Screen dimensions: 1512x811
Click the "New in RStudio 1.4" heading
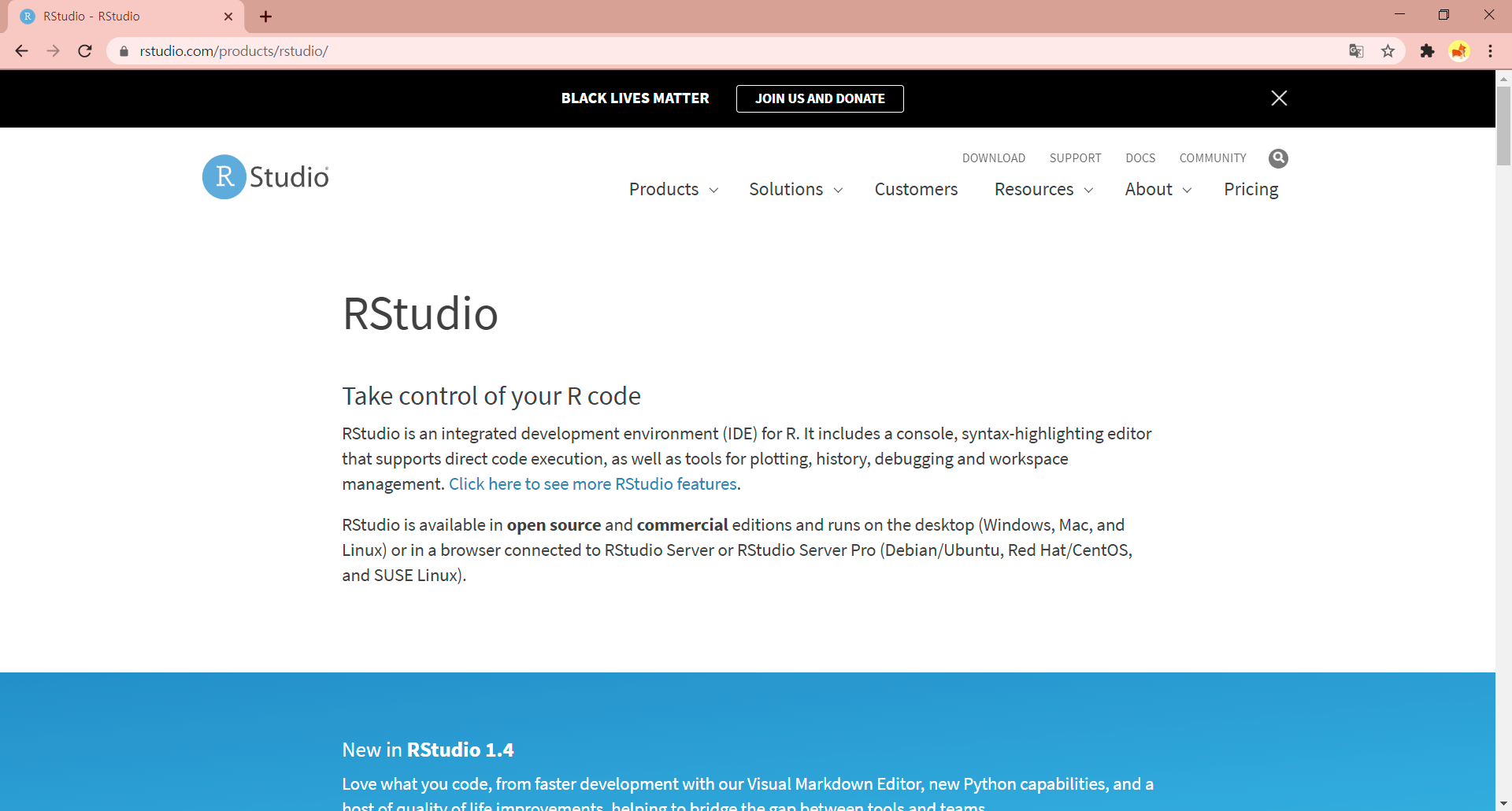tap(428, 750)
